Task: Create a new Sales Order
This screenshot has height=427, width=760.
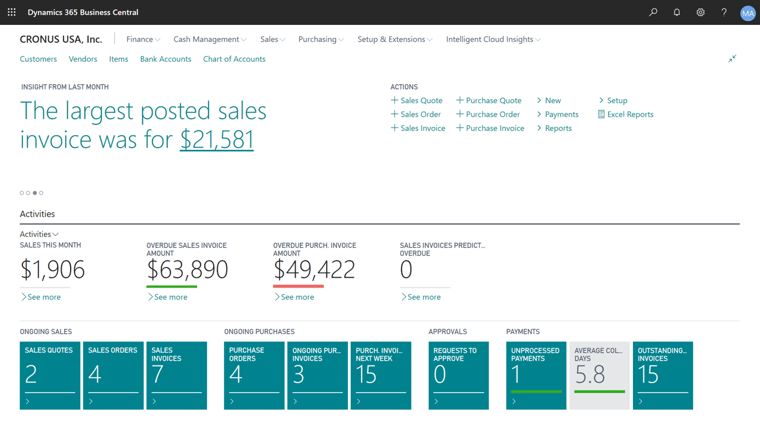Action: (416, 114)
